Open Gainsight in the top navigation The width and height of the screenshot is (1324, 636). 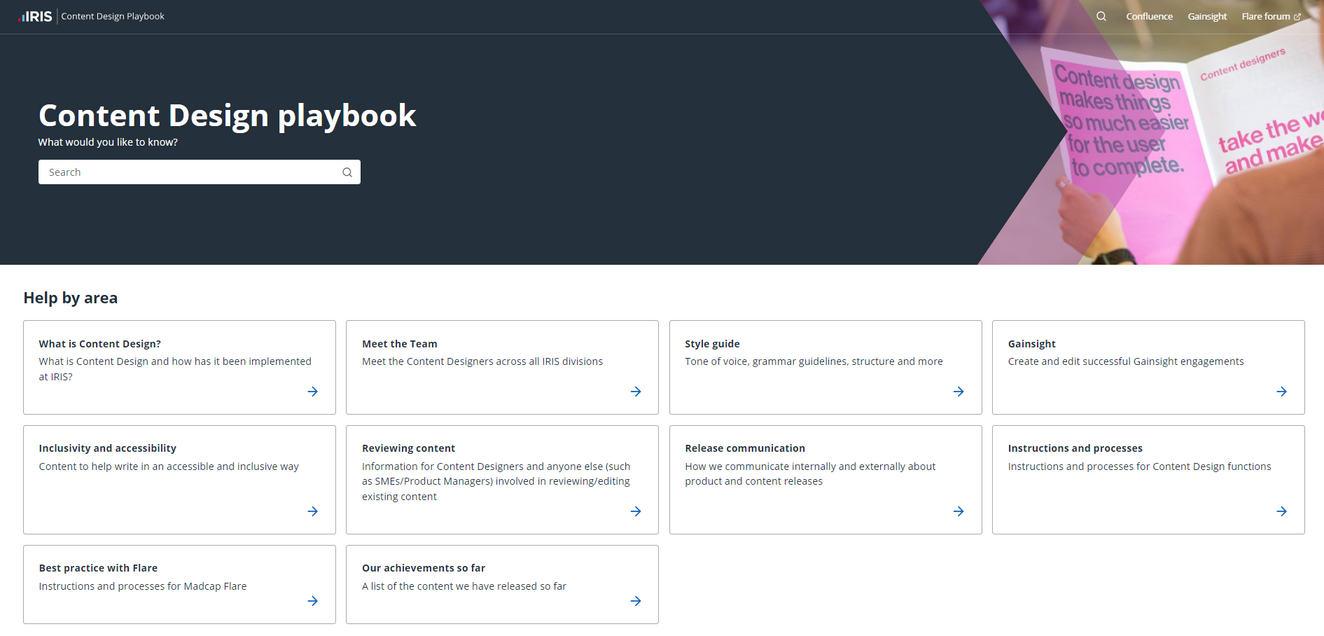pos(1207,16)
